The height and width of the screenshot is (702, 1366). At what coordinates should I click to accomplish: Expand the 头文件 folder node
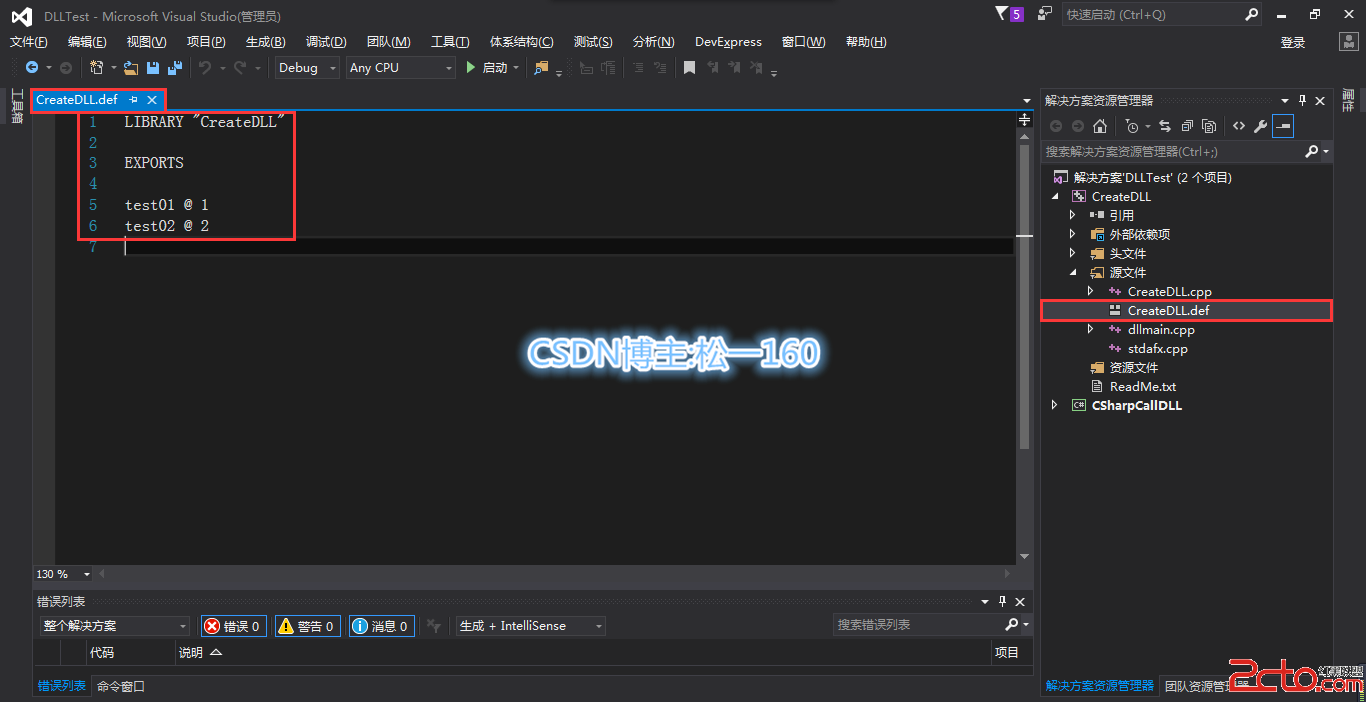point(1073,253)
